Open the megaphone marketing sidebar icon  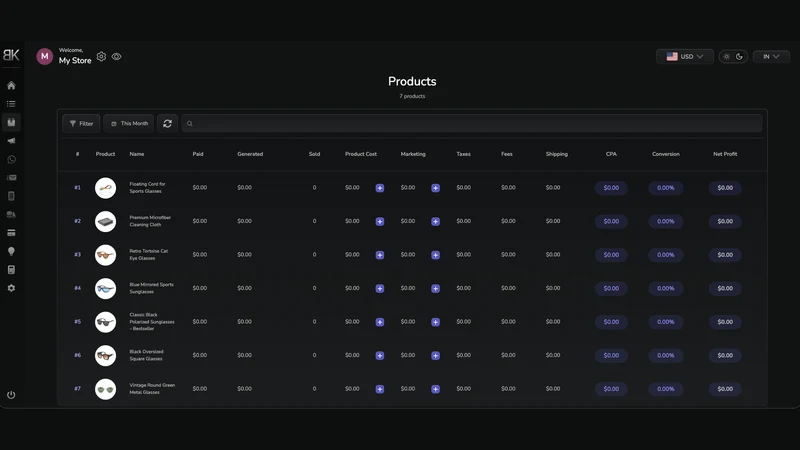(x=11, y=141)
